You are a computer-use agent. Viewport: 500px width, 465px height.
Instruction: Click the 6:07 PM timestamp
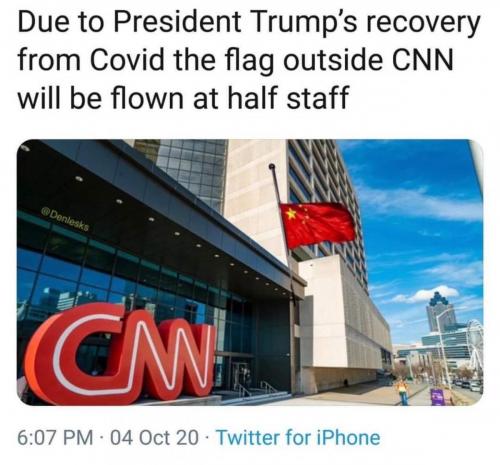click(55, 437)
